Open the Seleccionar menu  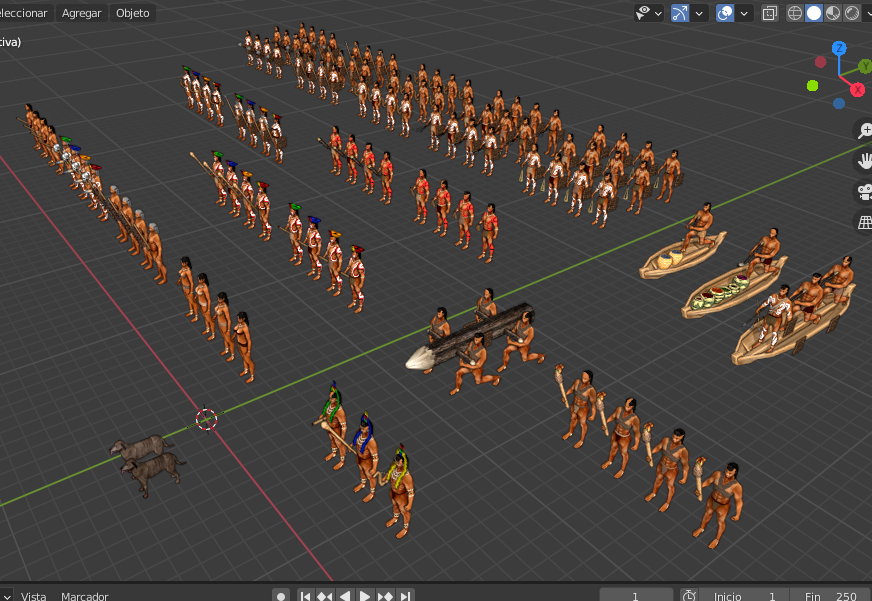(23, 13)
